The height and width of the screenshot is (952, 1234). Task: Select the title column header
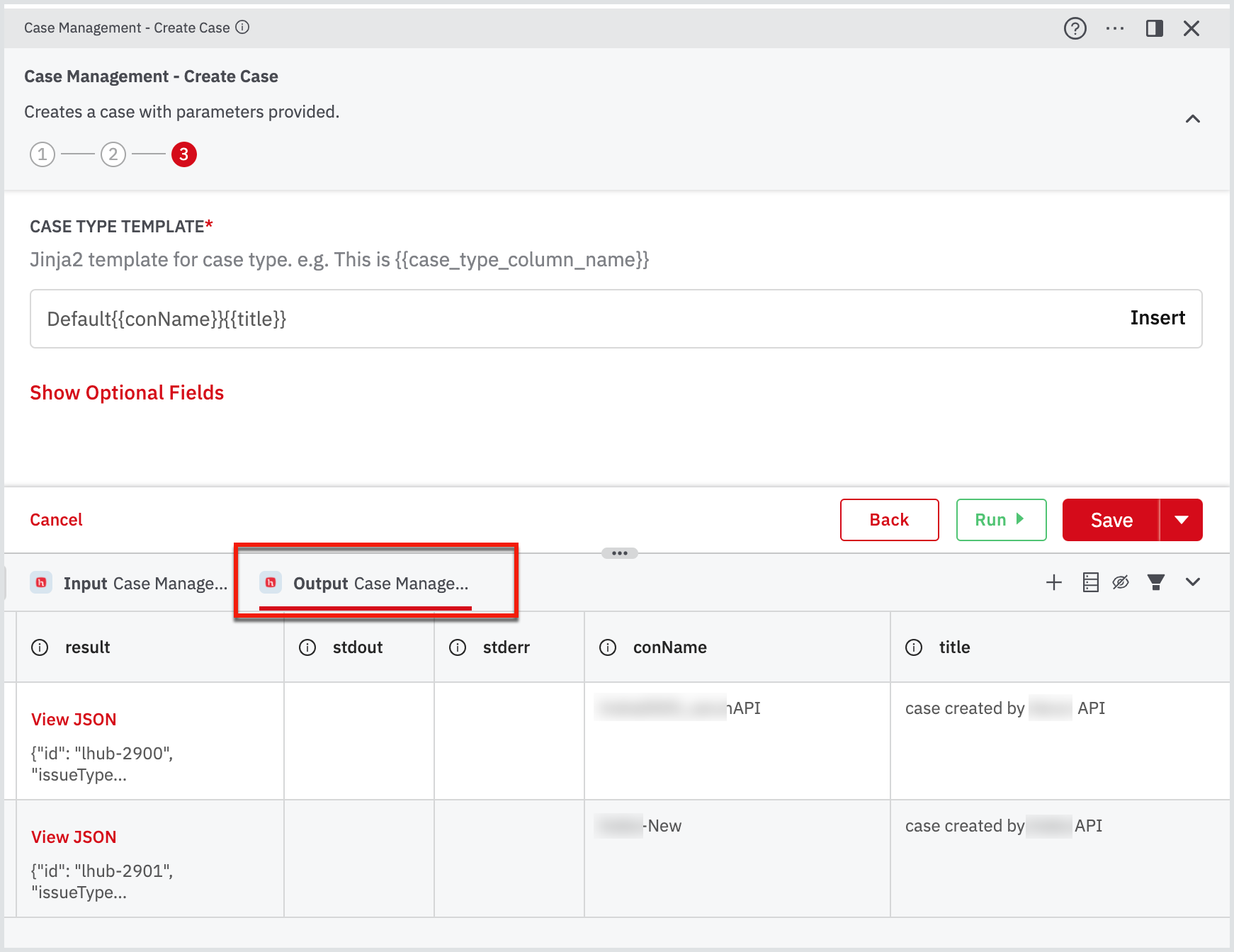pyautogui.click(x=1060, y=647)
